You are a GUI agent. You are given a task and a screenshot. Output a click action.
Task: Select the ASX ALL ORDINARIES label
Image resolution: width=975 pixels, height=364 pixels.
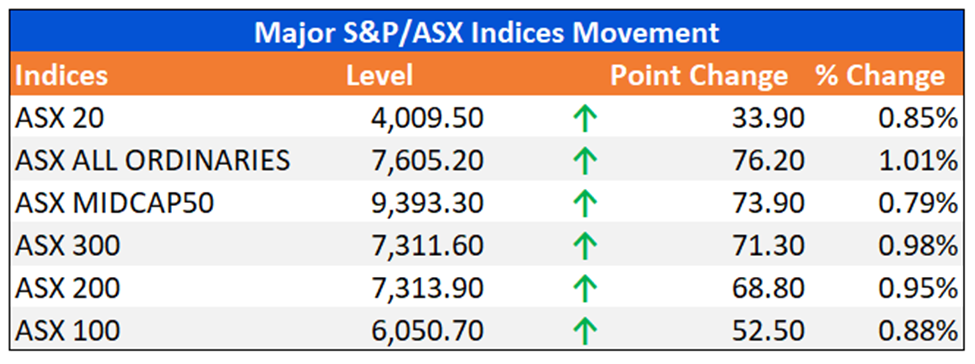pos(152,161)
